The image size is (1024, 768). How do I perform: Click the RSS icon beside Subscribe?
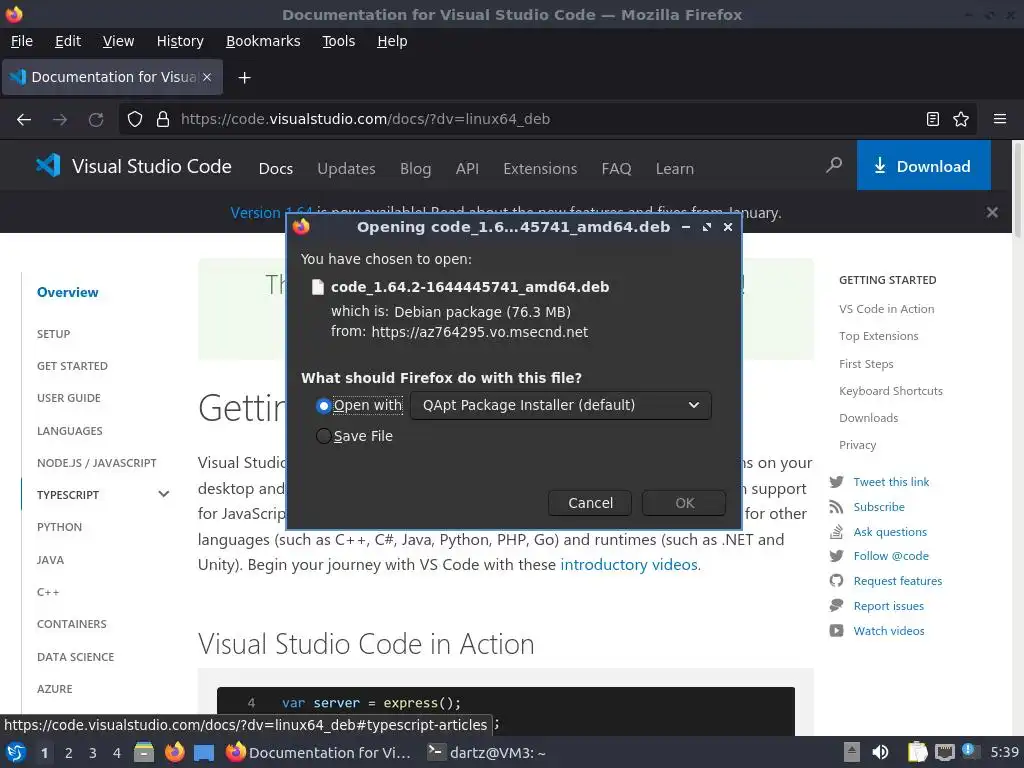[x=837, y=507]
